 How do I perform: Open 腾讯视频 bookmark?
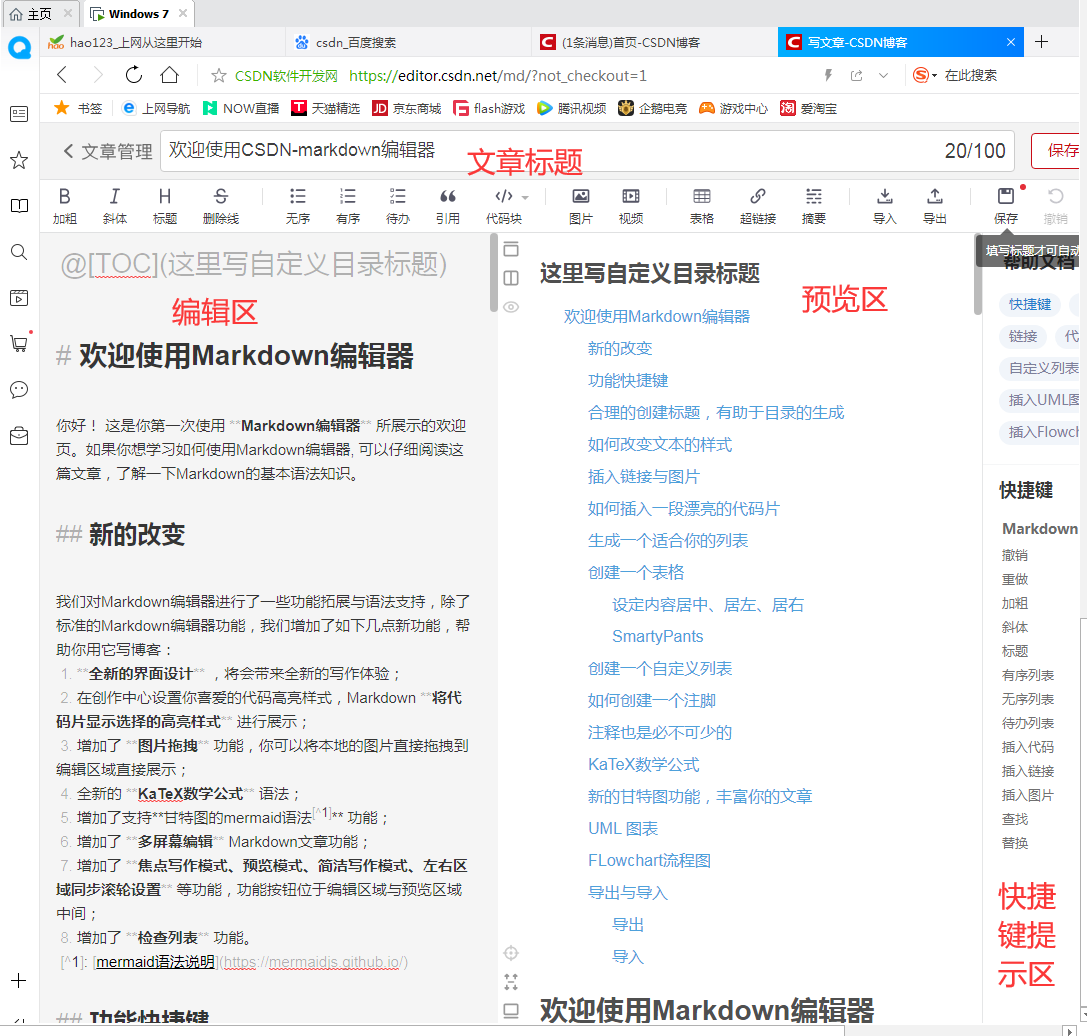[x=572, y=108]
